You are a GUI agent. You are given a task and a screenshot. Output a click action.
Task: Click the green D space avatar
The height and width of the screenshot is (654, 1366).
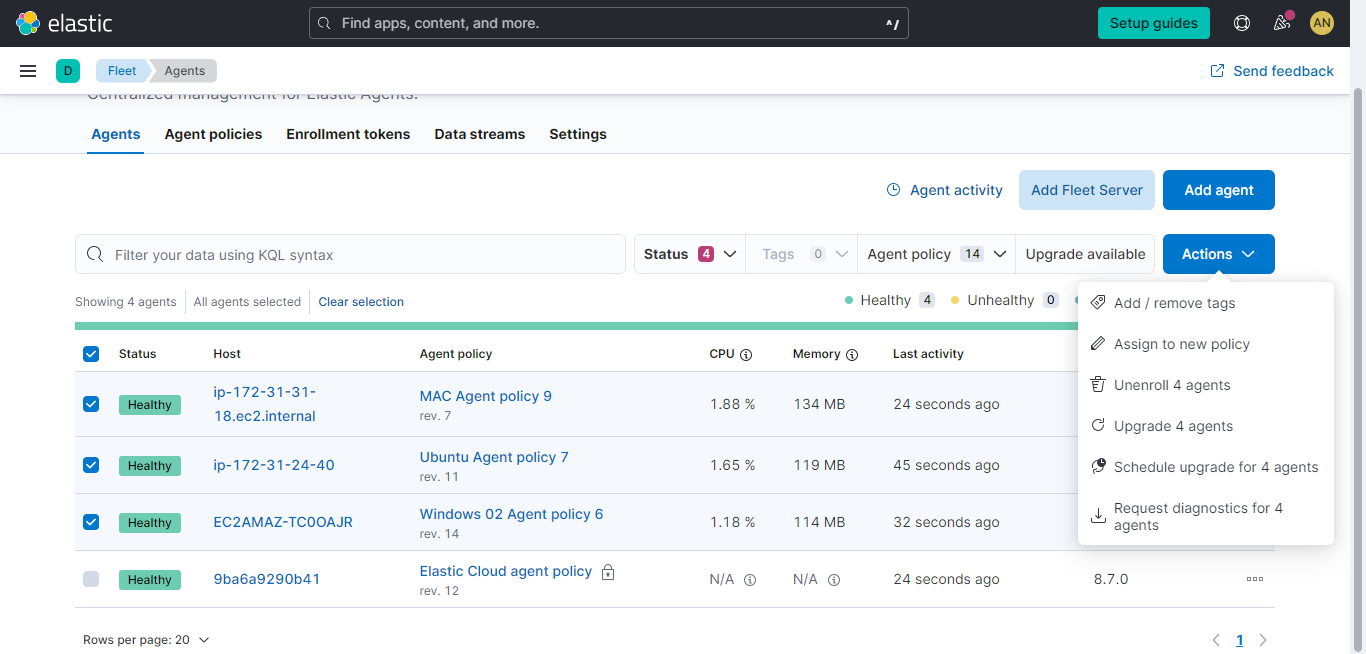click(x=68, y=71)
